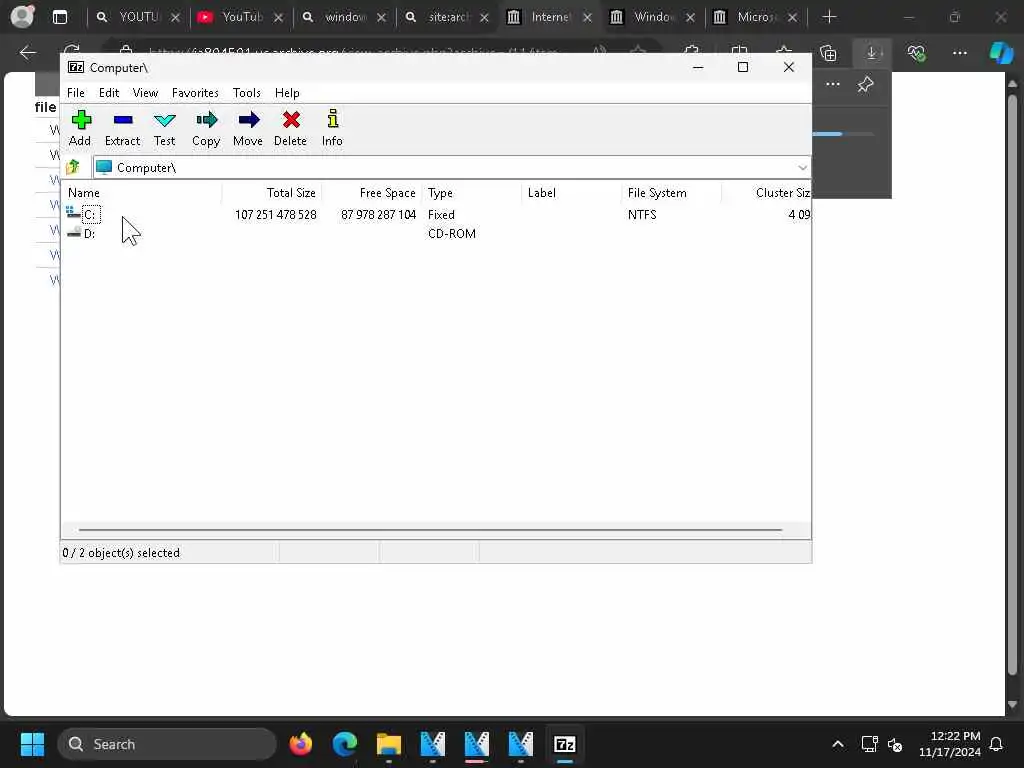Select the Move toolbar icon
Image resolution: width=1024 pixels, height=768 pixels.
point(248,128)
